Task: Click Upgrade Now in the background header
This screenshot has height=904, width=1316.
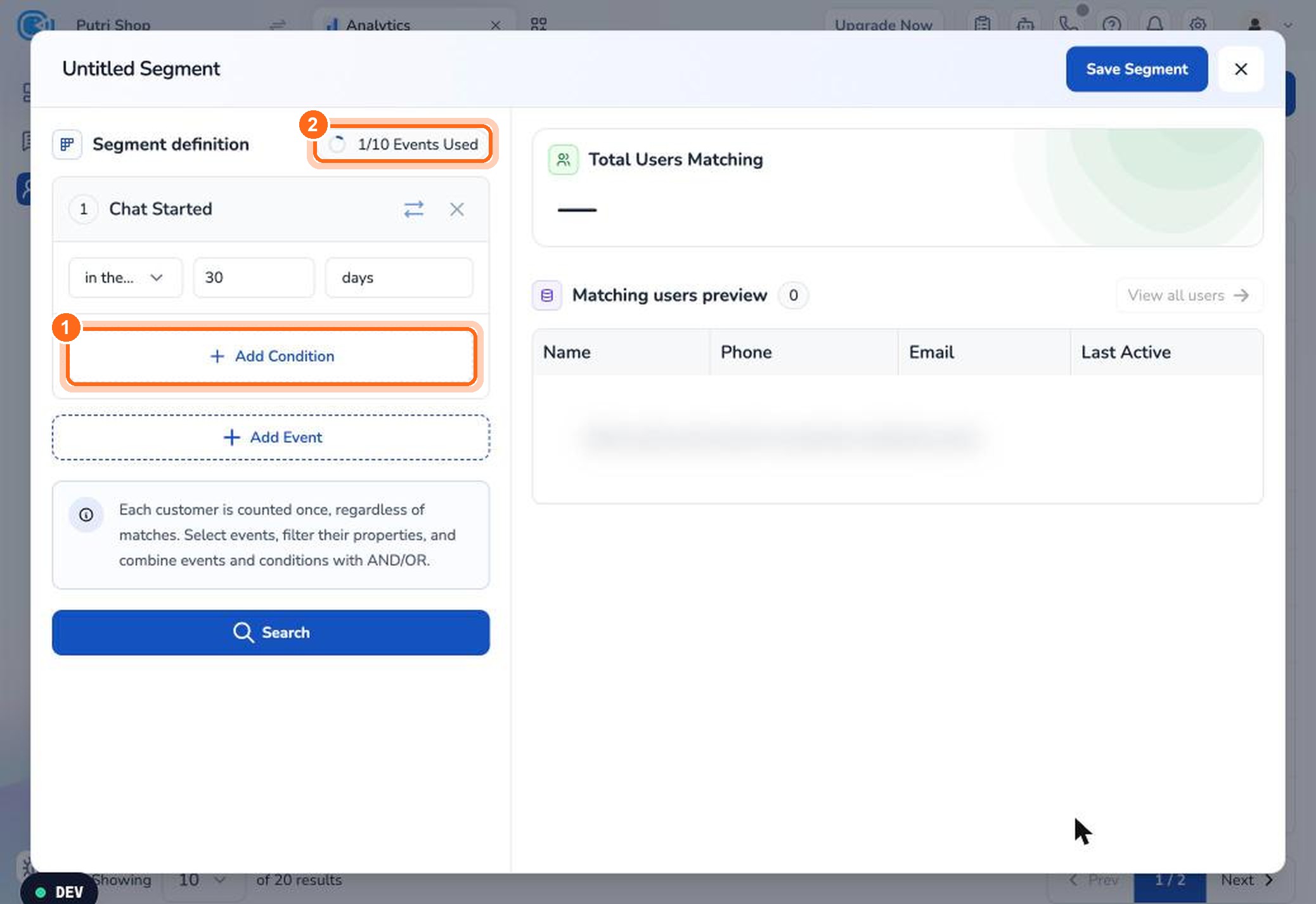Action: (x=883, y=25)
